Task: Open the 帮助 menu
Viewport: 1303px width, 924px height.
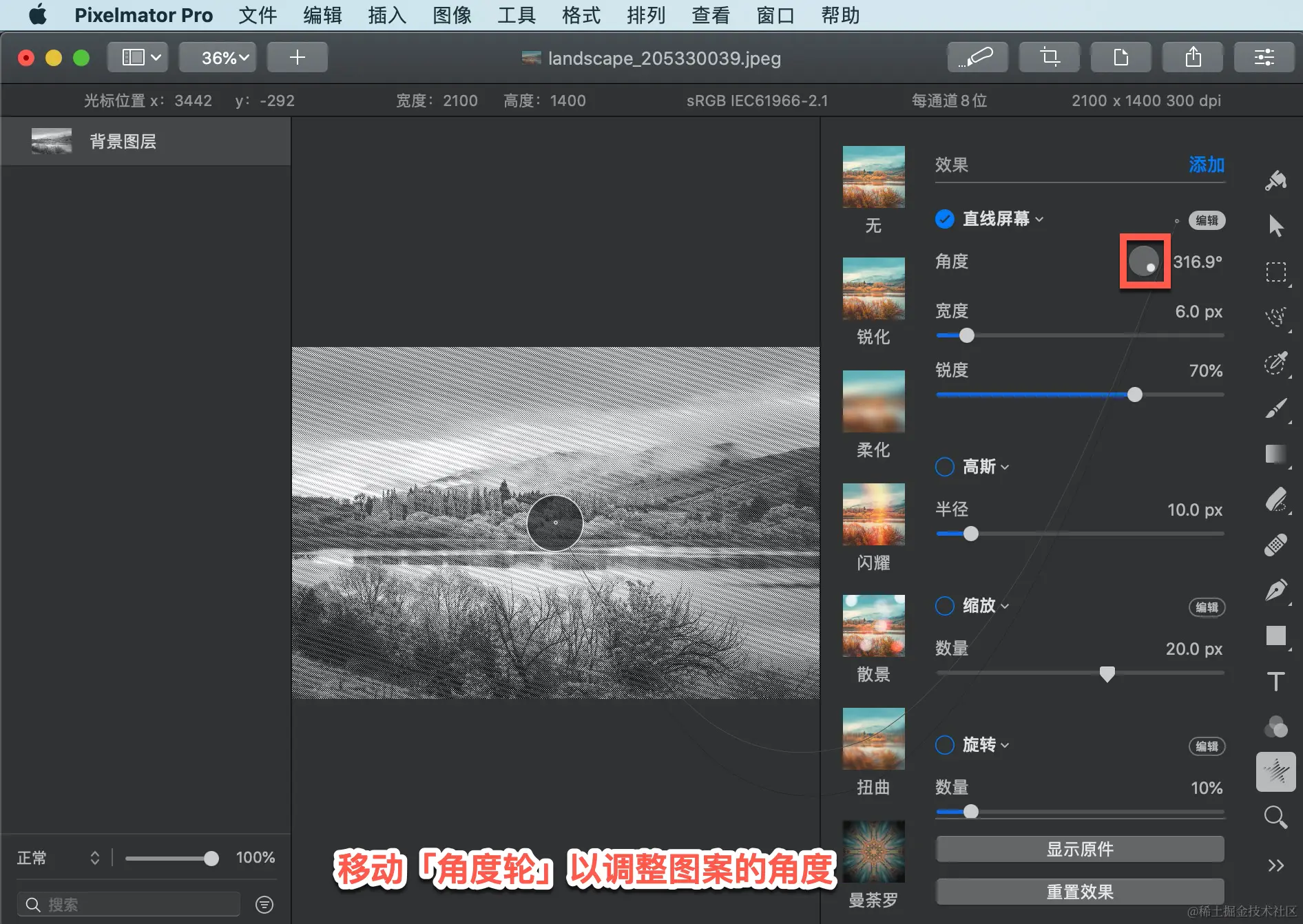Action: (840, 15)
